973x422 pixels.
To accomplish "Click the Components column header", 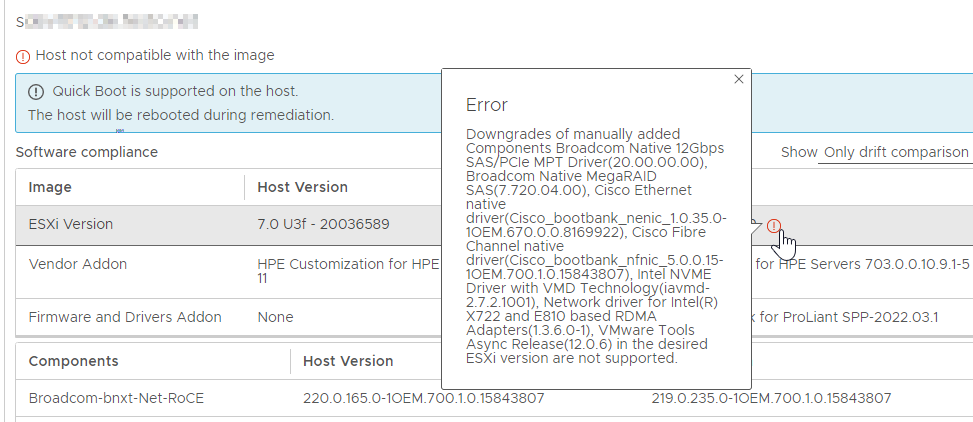I will click(73, 361).
